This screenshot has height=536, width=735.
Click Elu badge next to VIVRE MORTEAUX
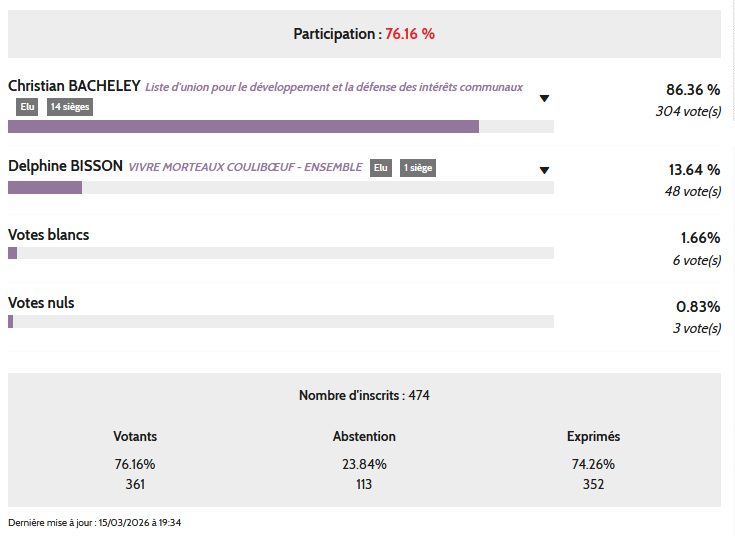[381, 168]
